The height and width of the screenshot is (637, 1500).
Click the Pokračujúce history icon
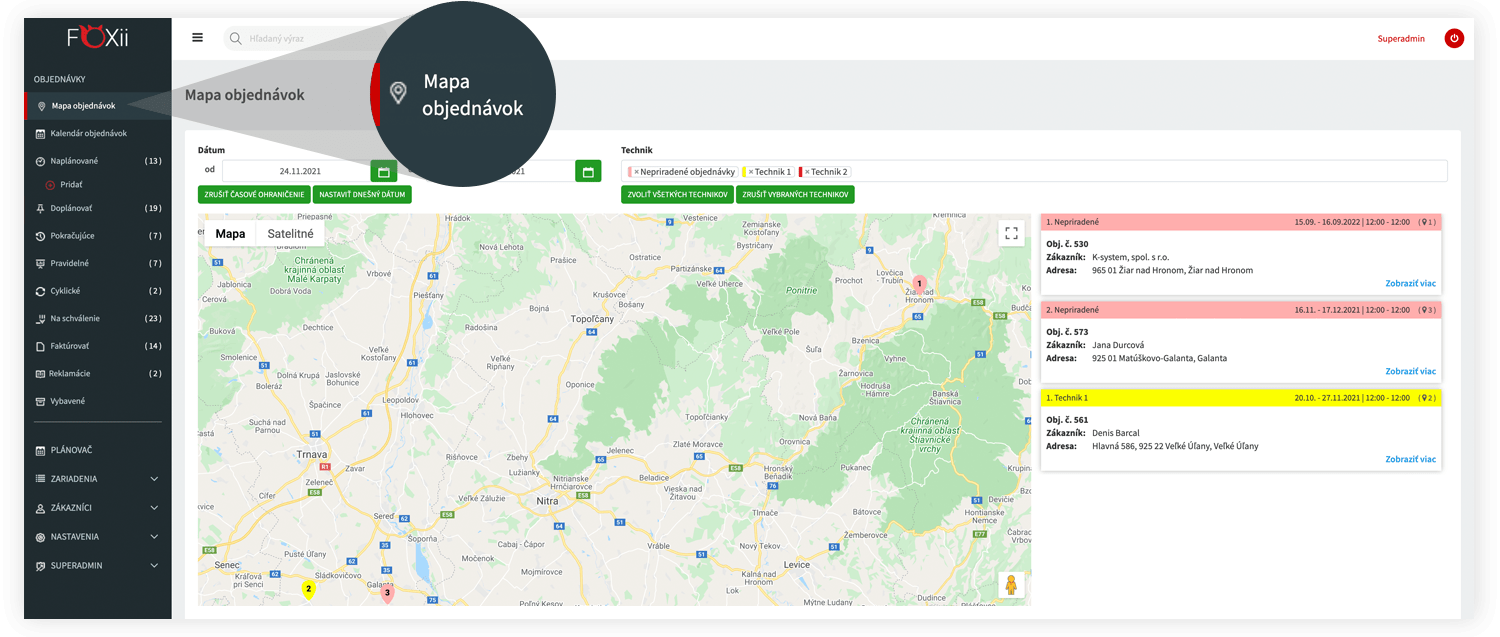pos(40,236)
